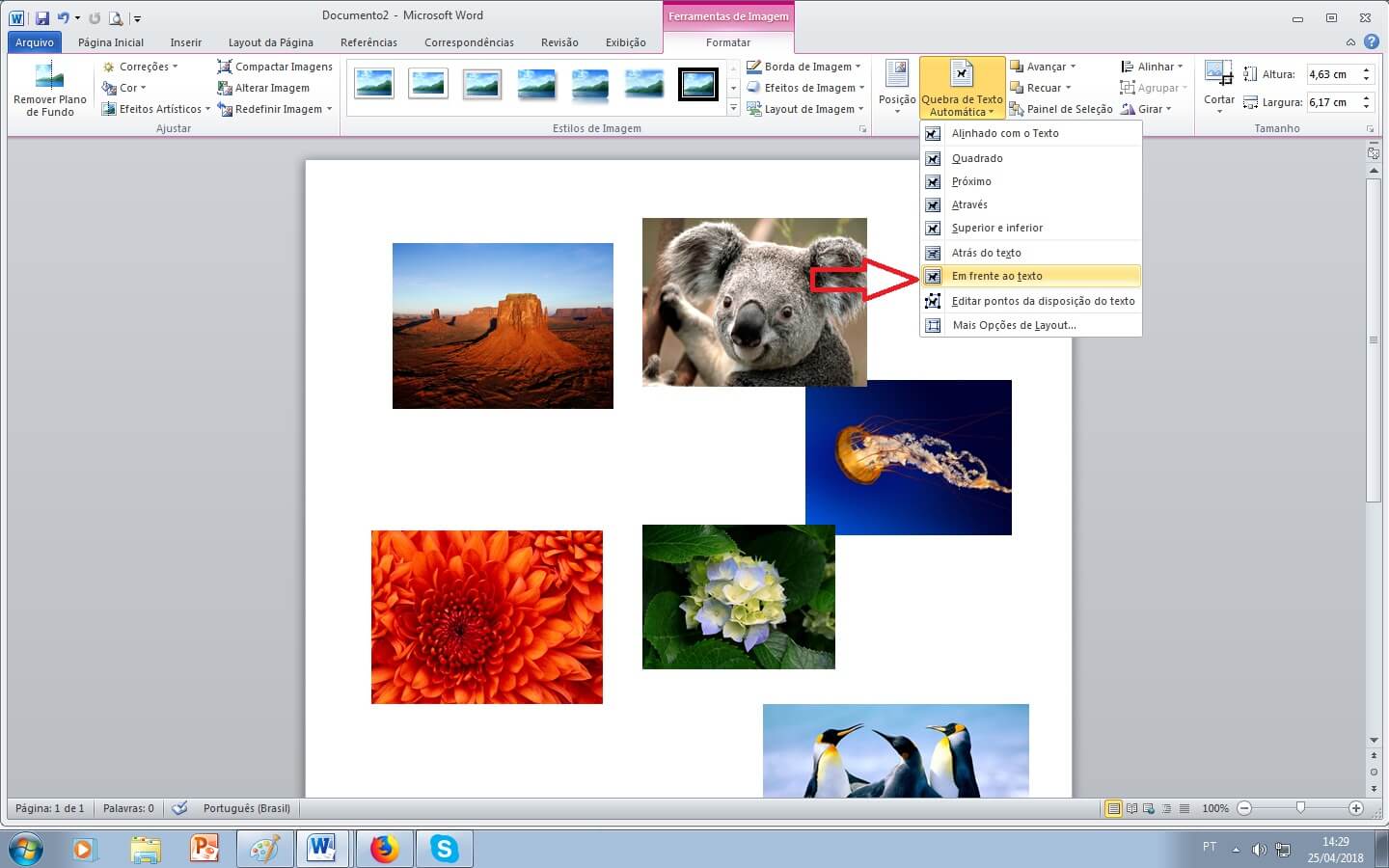The width and height of the screenshot is (1389, 868).
Task: Expand Borda de Imagem options
Action: 803,67
